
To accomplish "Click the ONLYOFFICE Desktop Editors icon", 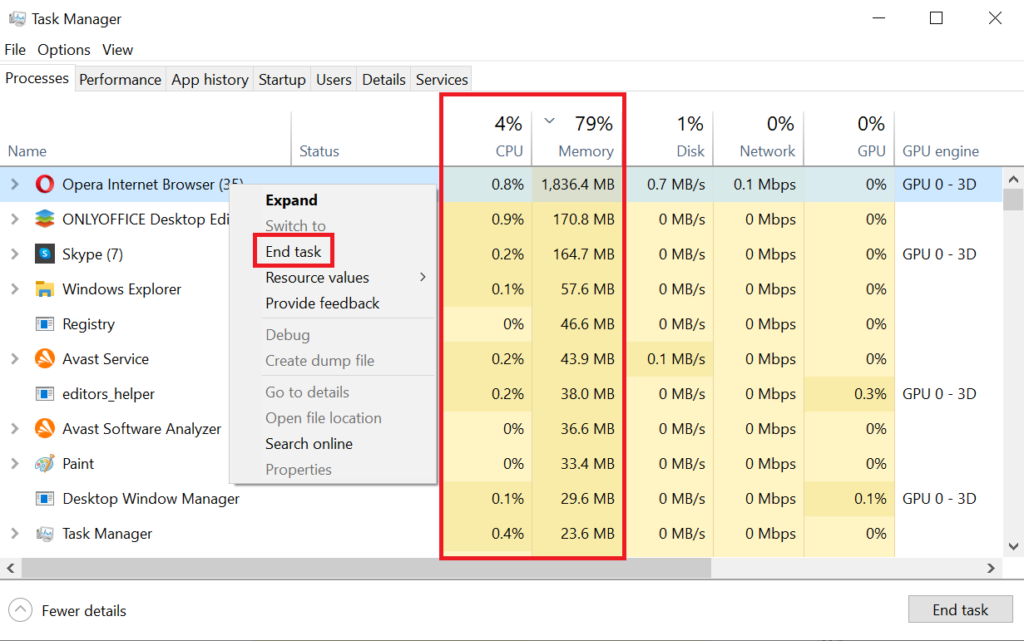I will point(43,219).
